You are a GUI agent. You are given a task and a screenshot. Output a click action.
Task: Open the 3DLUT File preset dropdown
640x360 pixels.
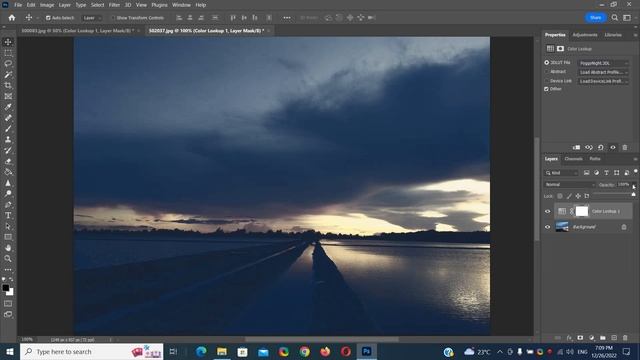(604, 63)
